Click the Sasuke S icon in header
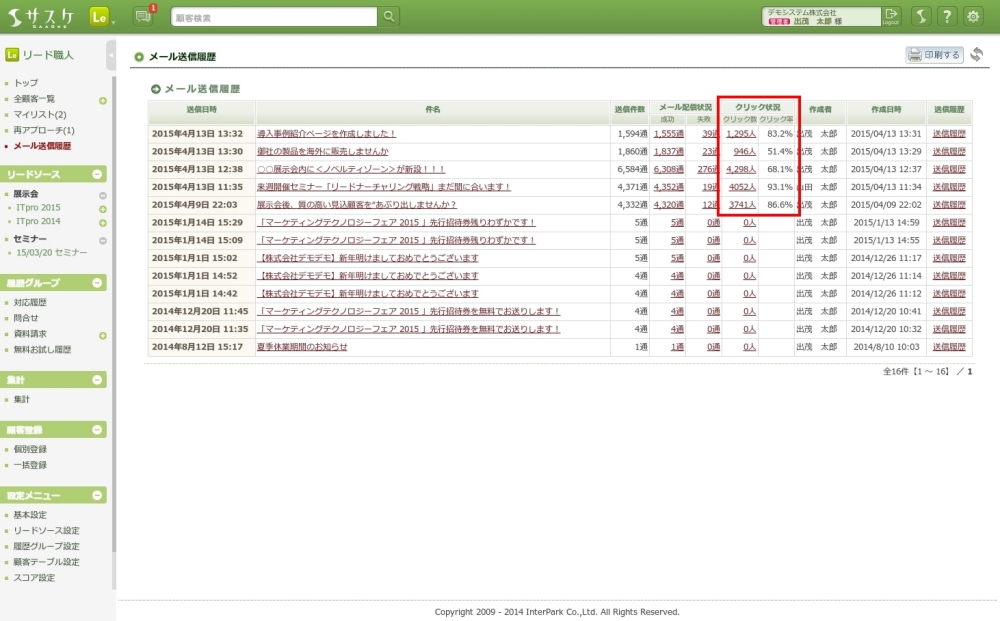This screenshot has width=1000, height=621. tap(920, 16)
